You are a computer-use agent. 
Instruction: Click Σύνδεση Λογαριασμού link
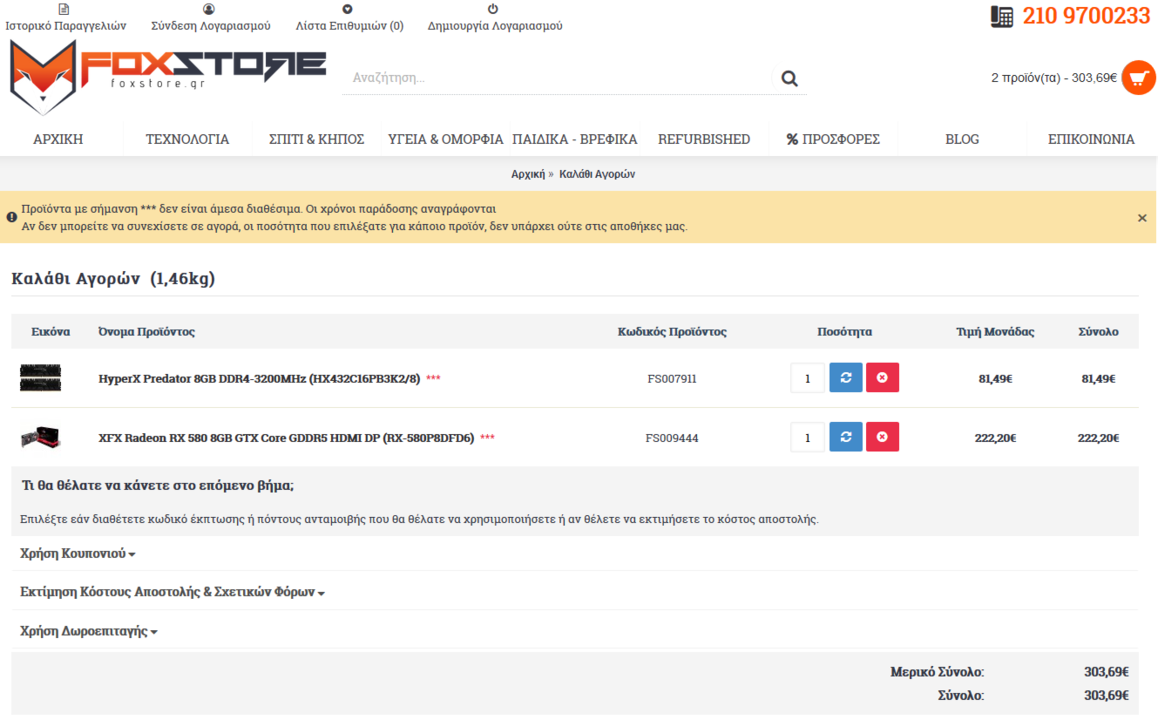(210, 26)
